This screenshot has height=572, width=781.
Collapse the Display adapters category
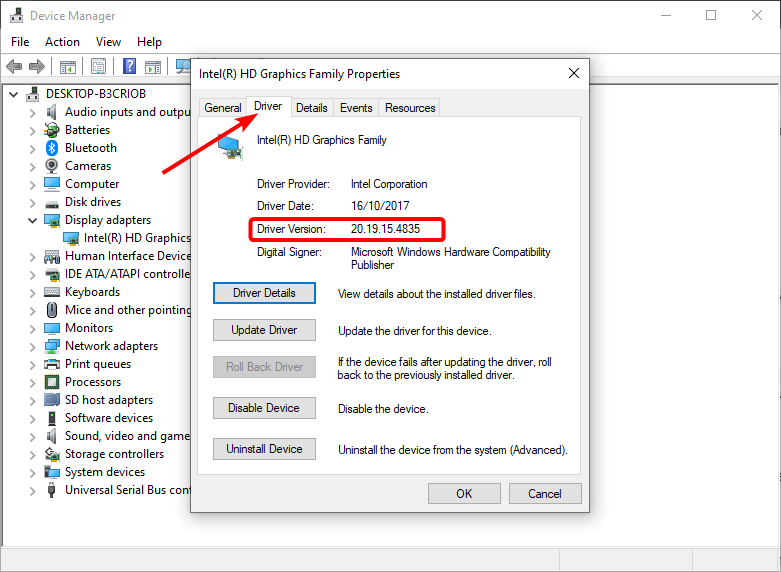point(32,220)
